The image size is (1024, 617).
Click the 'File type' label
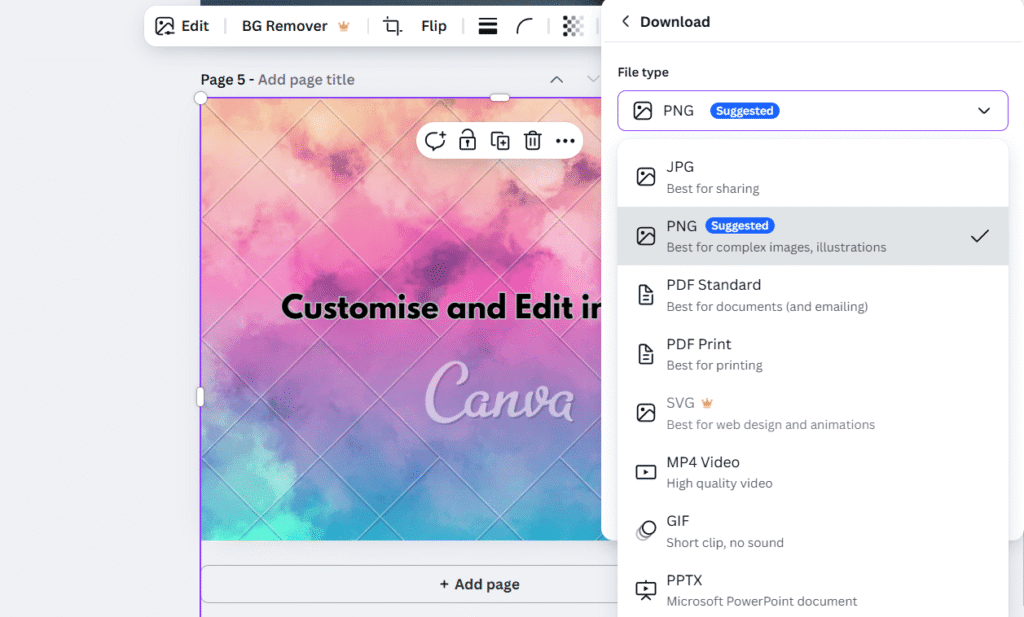(x=643, y=72)
